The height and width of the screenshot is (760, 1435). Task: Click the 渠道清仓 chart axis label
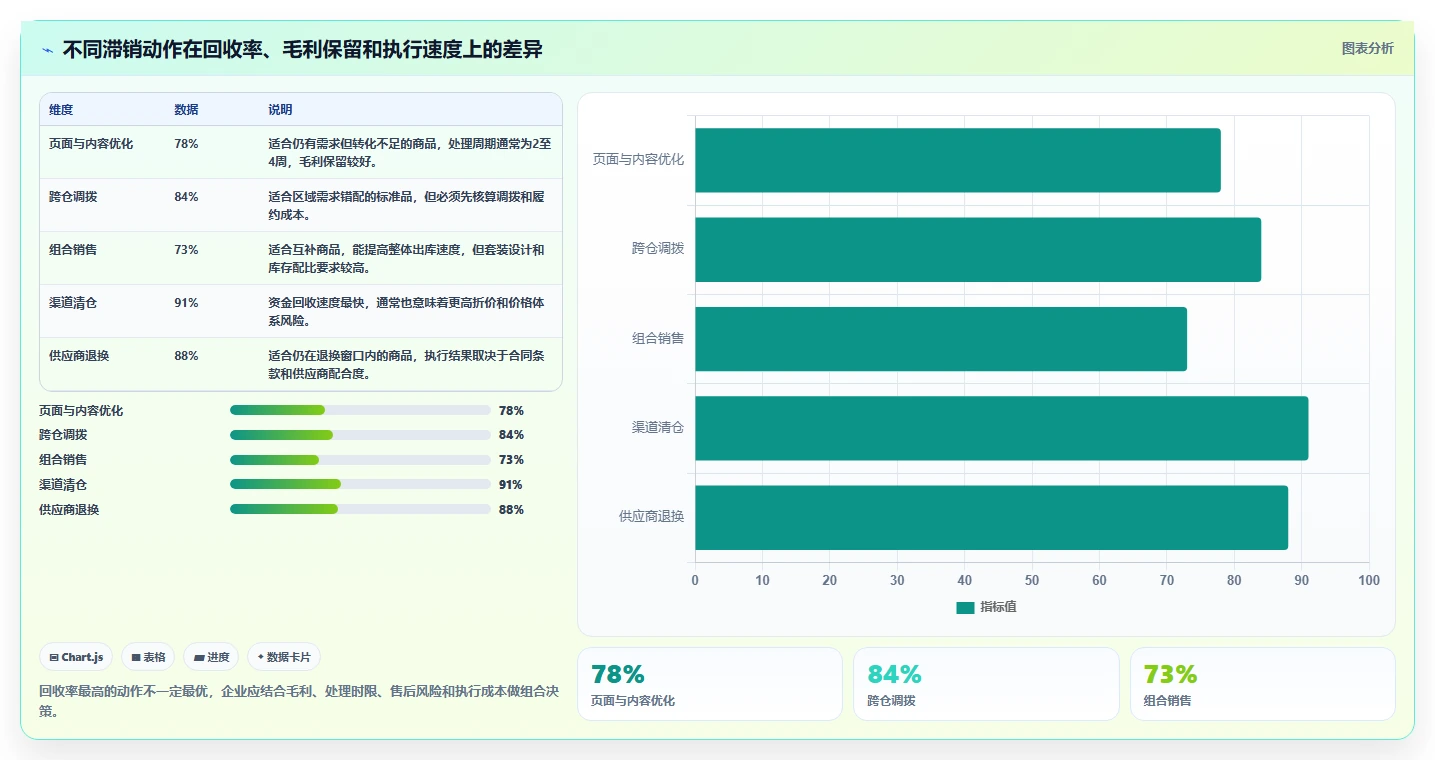coord(658,428)
